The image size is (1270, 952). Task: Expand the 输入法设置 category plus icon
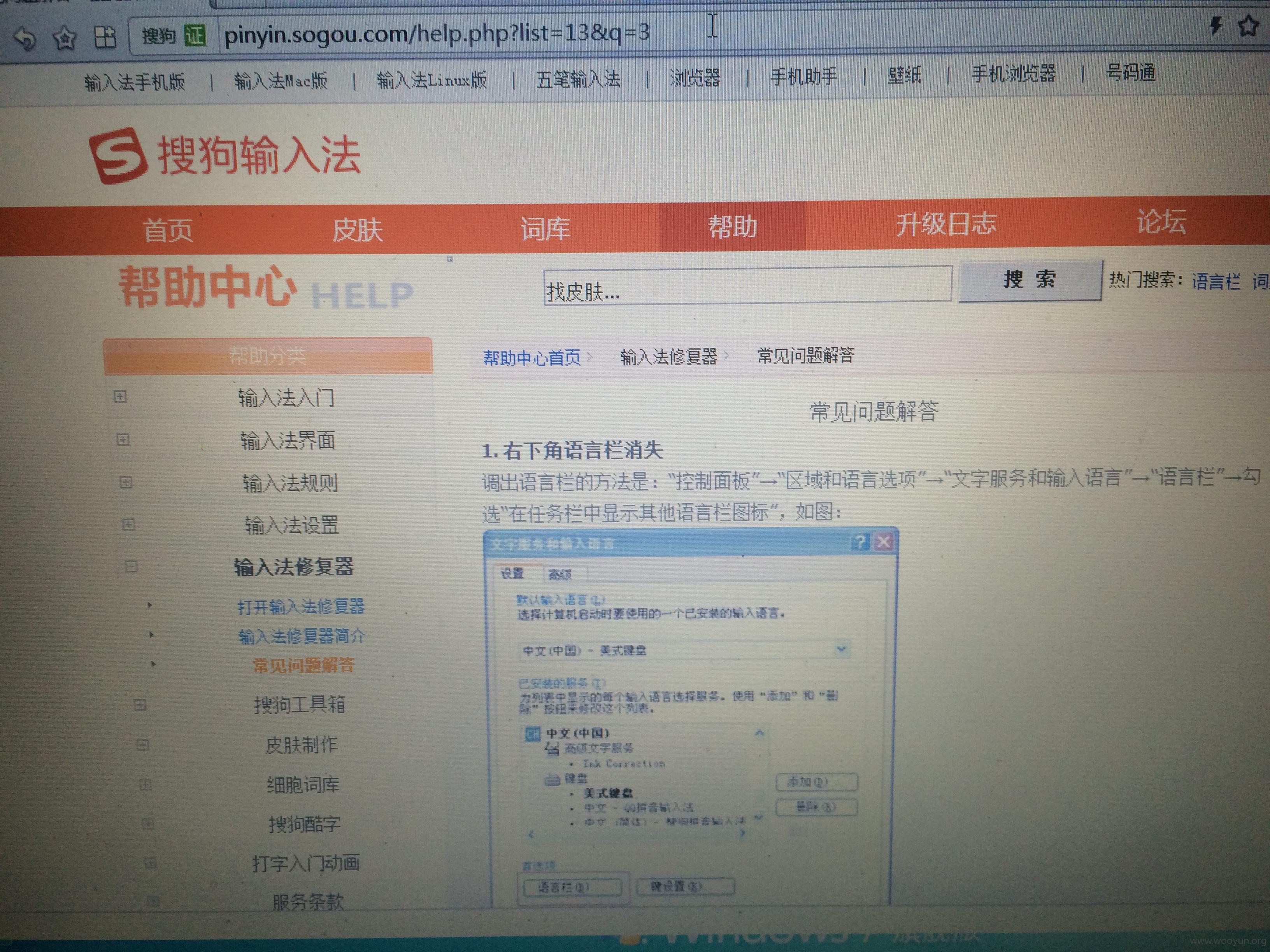pyautogui.click(x=129, y=525)
